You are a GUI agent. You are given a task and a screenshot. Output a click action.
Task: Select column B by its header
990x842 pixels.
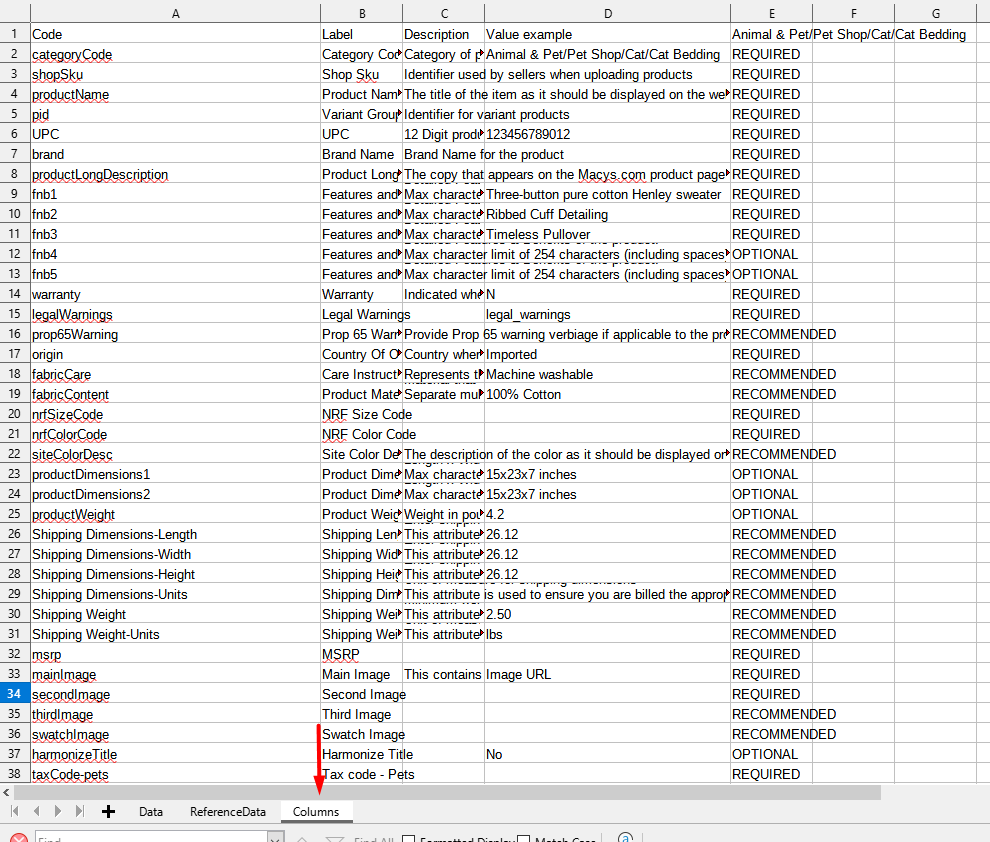[362, 13]
